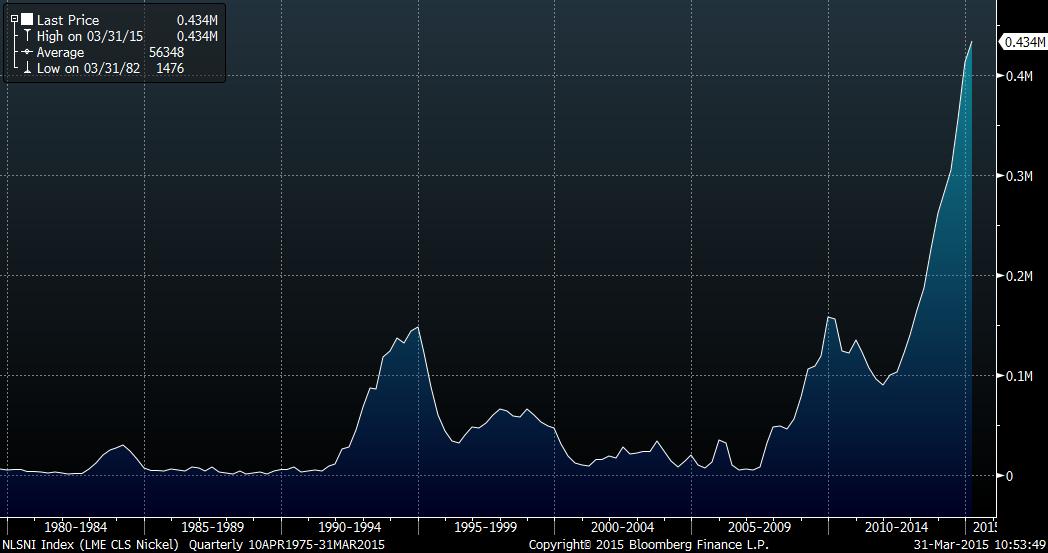The height and width of the screenshot is (553, 1048).
Task: Click the 1990-1994 x-axis label
Action: click(350, 527)
